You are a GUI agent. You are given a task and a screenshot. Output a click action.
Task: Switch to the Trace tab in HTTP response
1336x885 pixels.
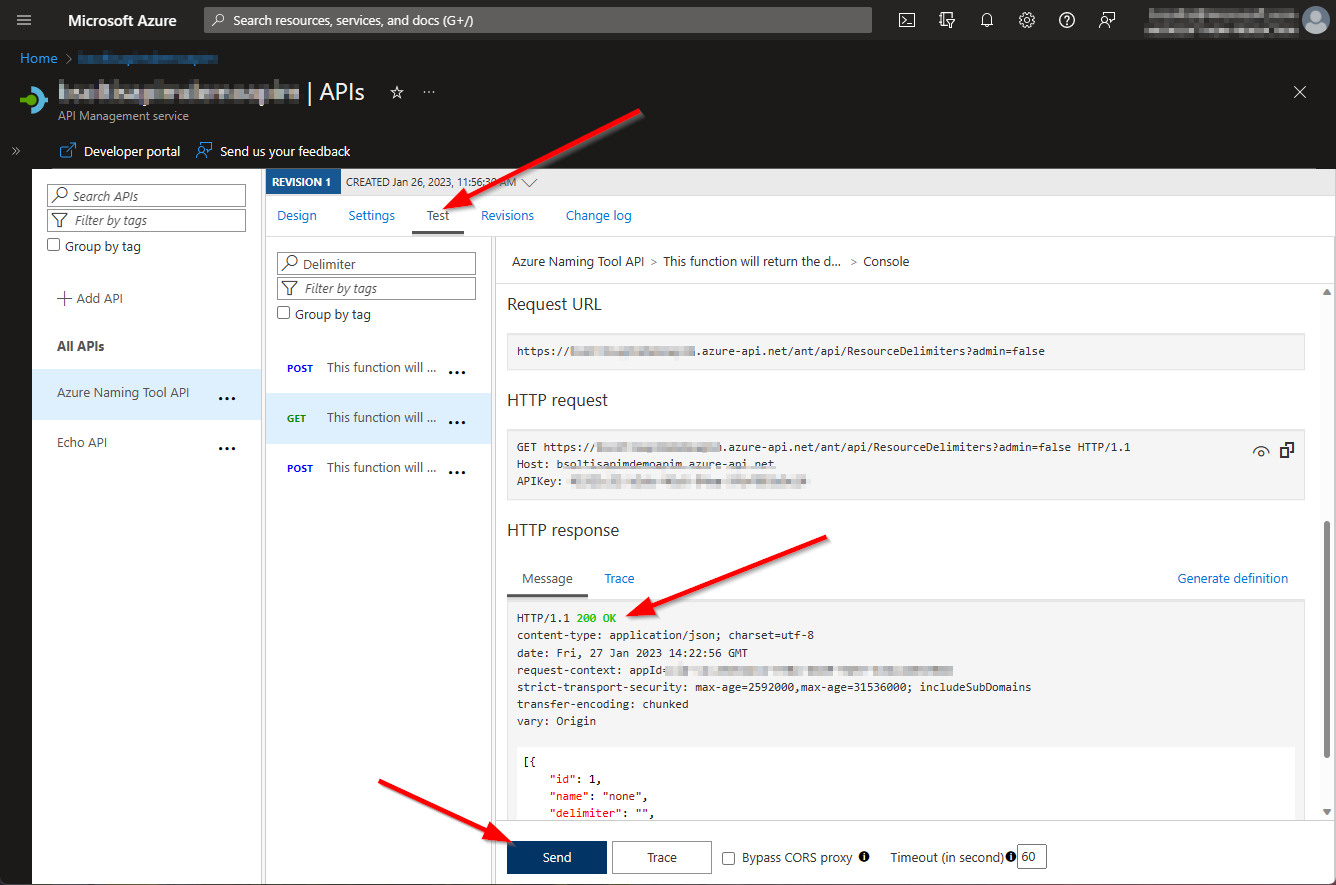tap(619, 578)
